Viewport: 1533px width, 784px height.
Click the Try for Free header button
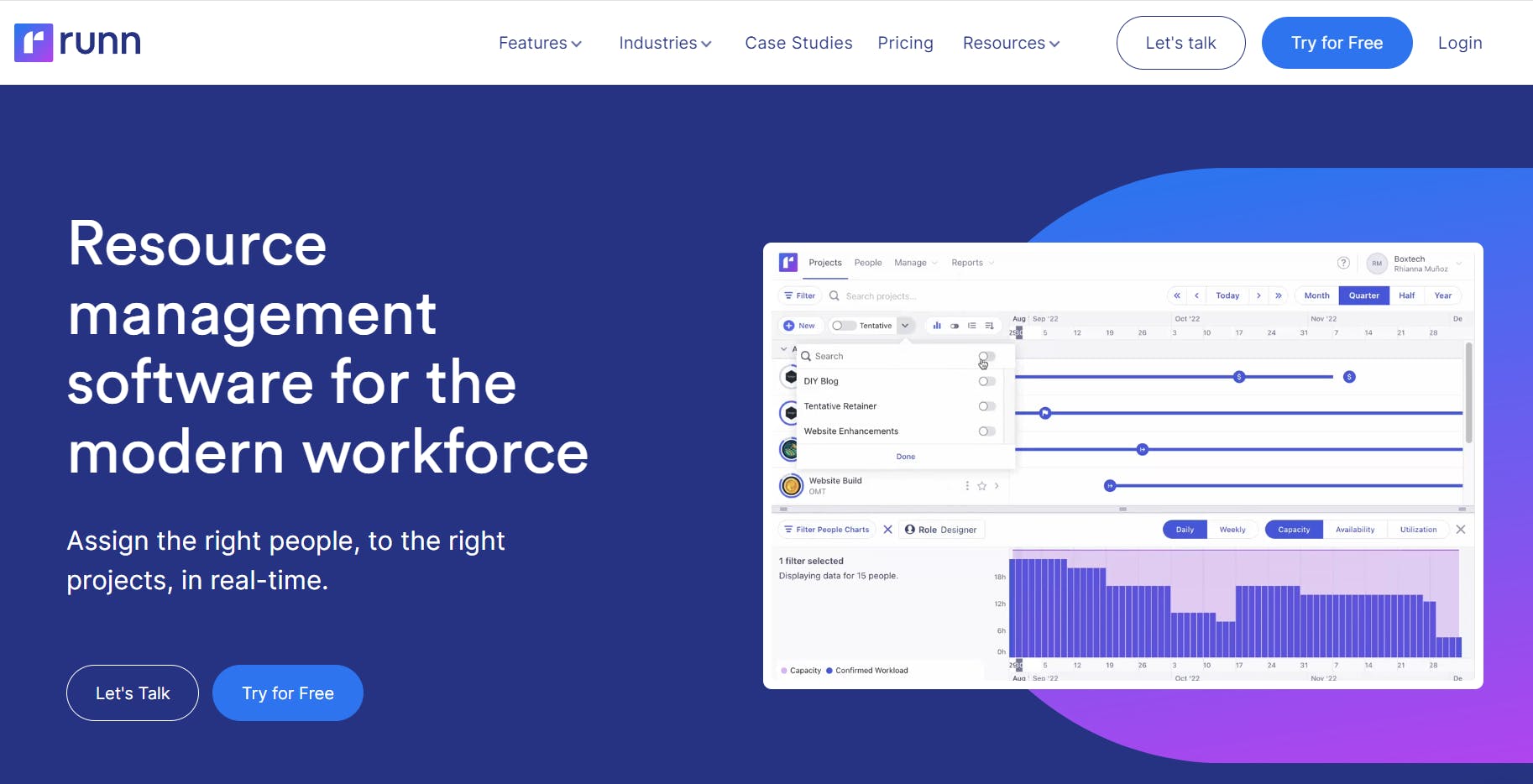tap(1337, 43)
